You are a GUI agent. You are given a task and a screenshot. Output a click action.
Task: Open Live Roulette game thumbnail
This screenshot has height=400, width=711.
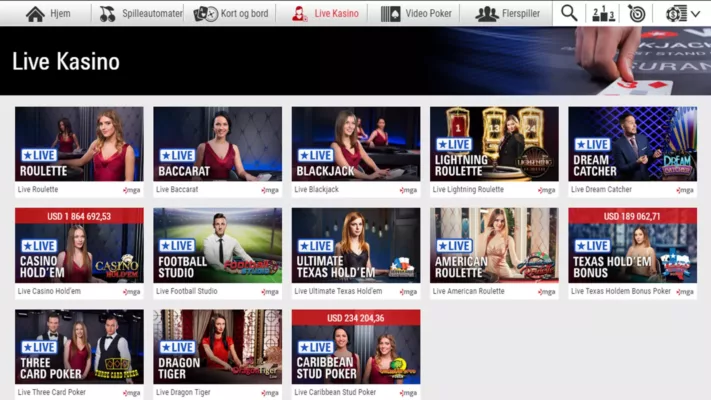click(x=79, y=144)
